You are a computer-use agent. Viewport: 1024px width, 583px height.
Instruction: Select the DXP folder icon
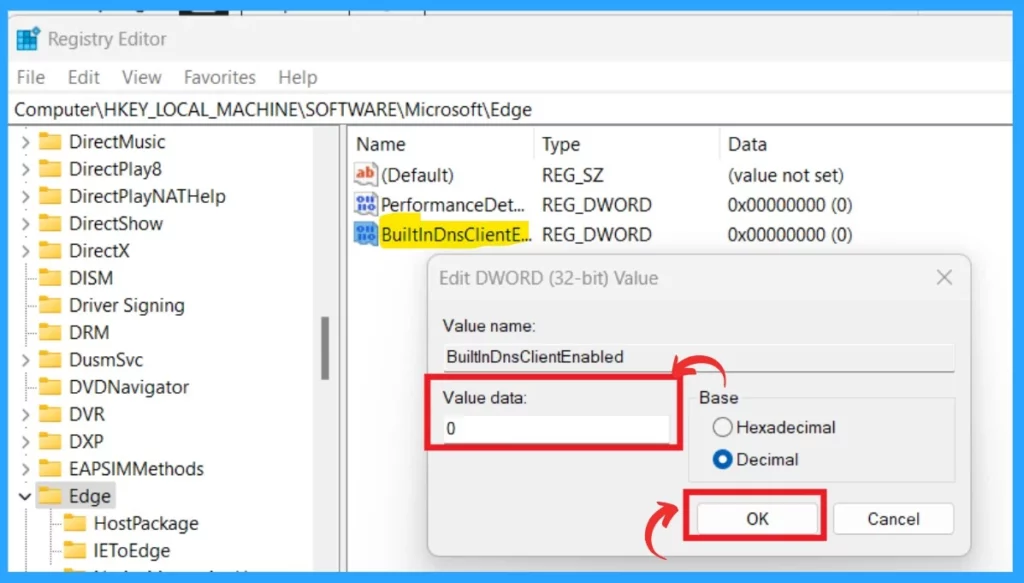(x=50, y=441)
